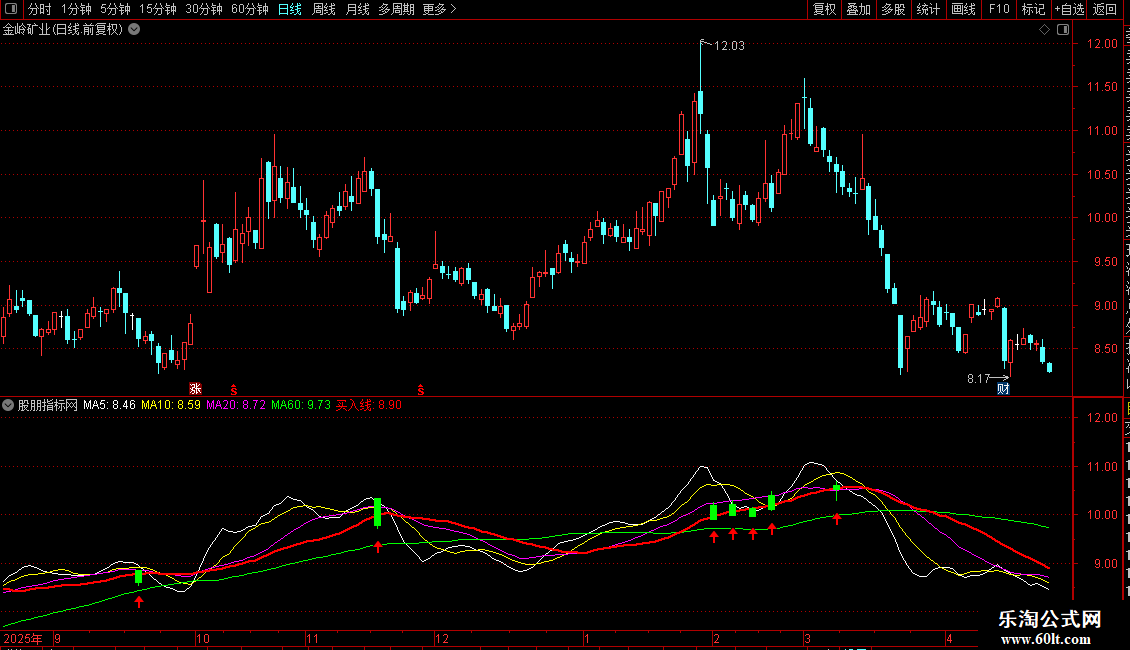
Task: Toggle 复权 price adjustment
Action: tap(824, 9)
